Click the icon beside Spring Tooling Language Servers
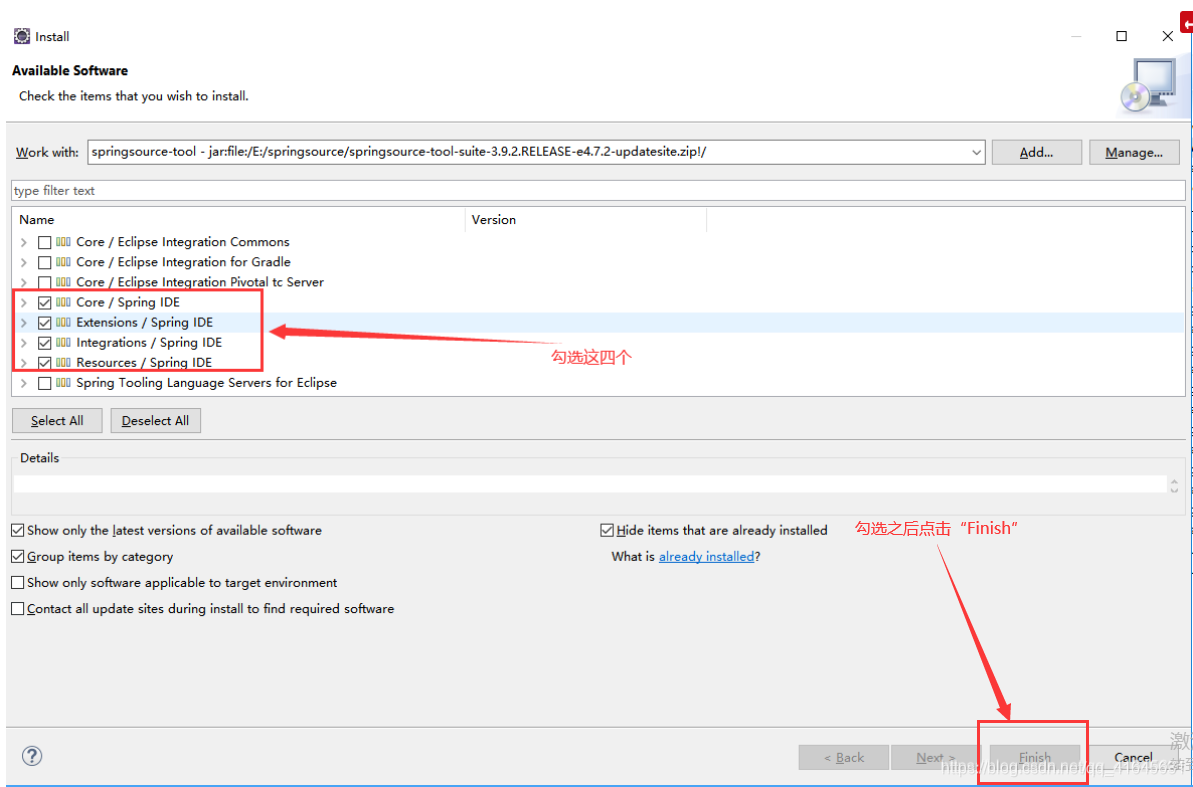The image size is (1193, 787). click(63, 382)
